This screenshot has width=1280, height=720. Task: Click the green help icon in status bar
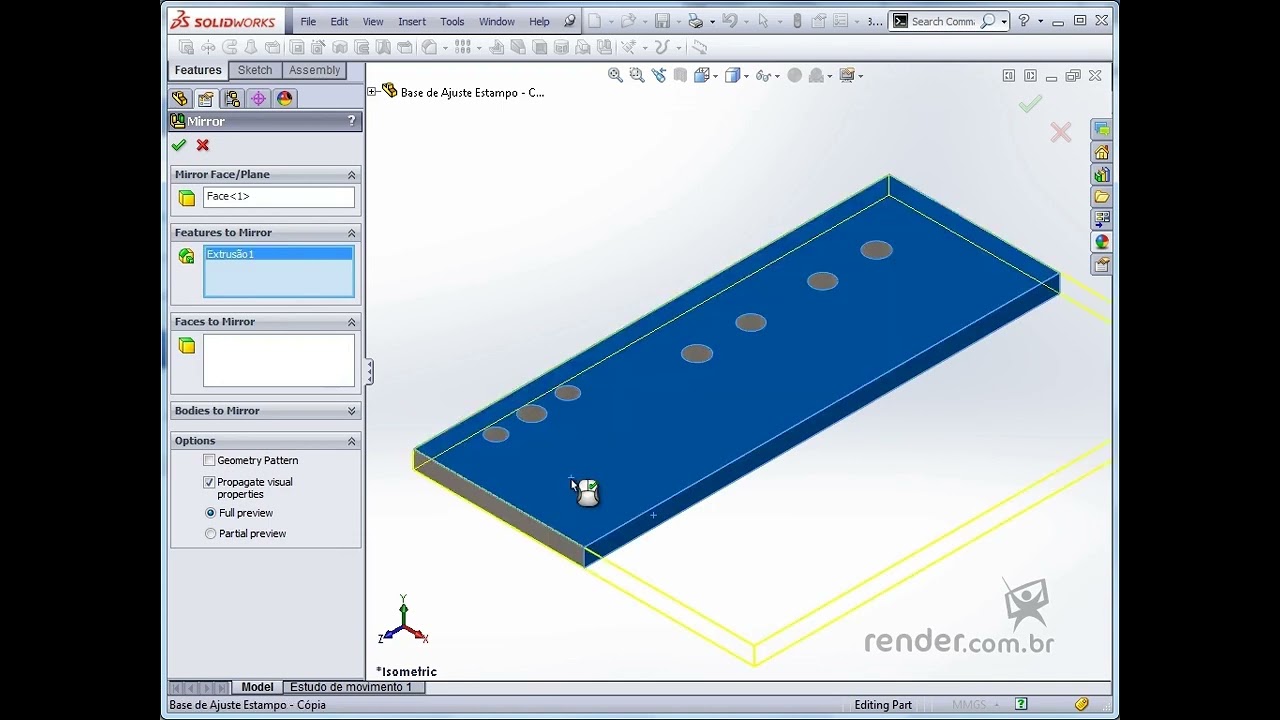[1021, 704]
